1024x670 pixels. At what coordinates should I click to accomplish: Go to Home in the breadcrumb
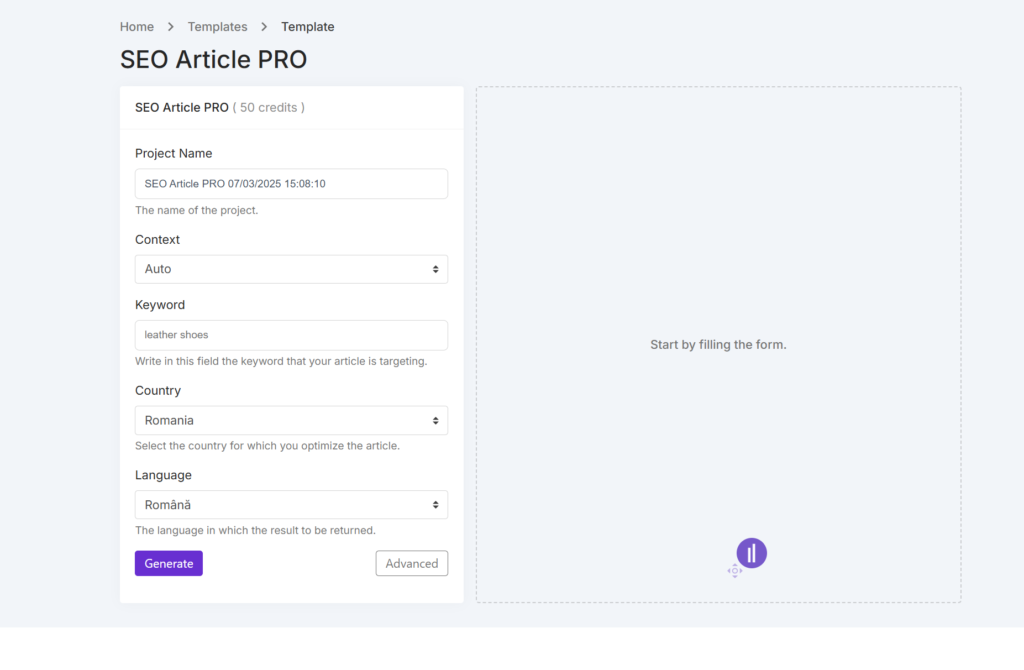(x=137, y=27)
